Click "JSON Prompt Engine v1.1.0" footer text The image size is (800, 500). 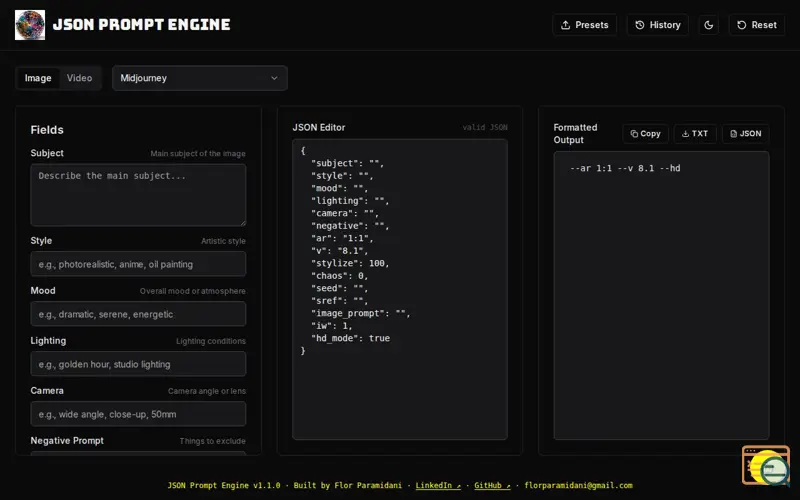[223, 486]
